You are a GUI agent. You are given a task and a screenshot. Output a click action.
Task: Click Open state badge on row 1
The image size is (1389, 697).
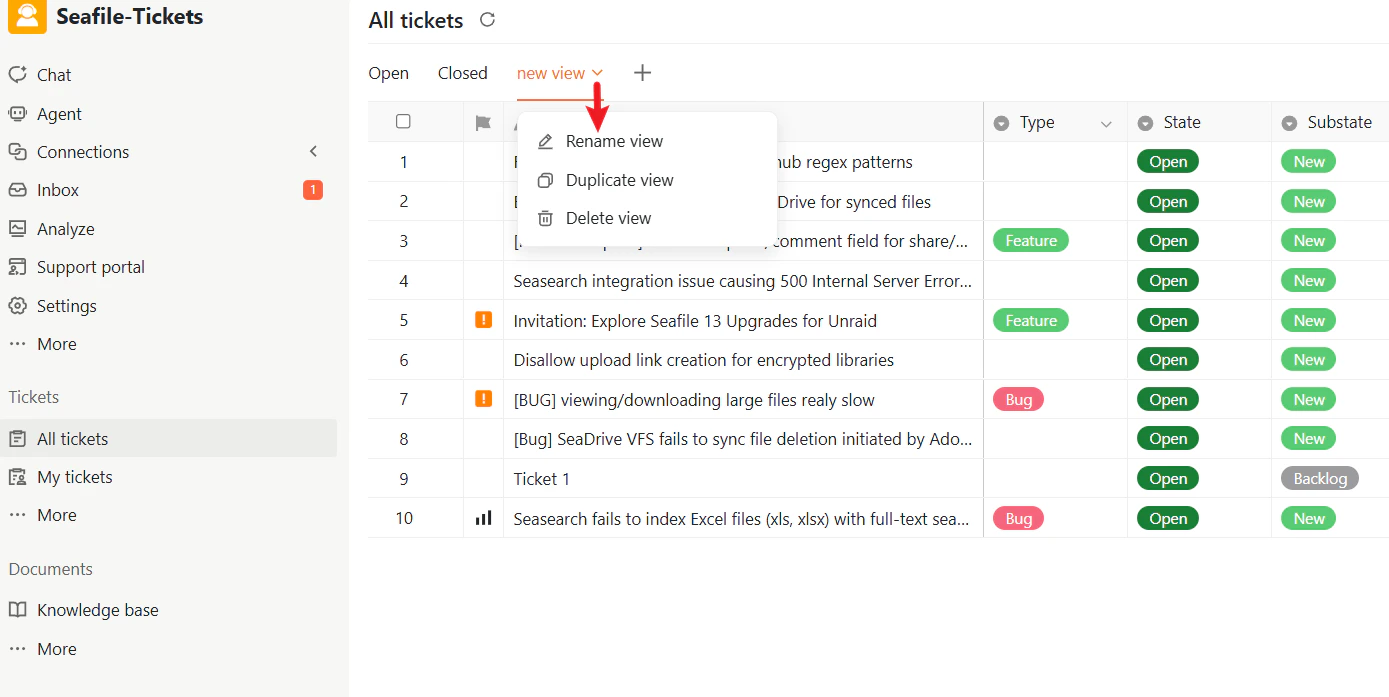pyautogui.click(x=1168, y=162)
